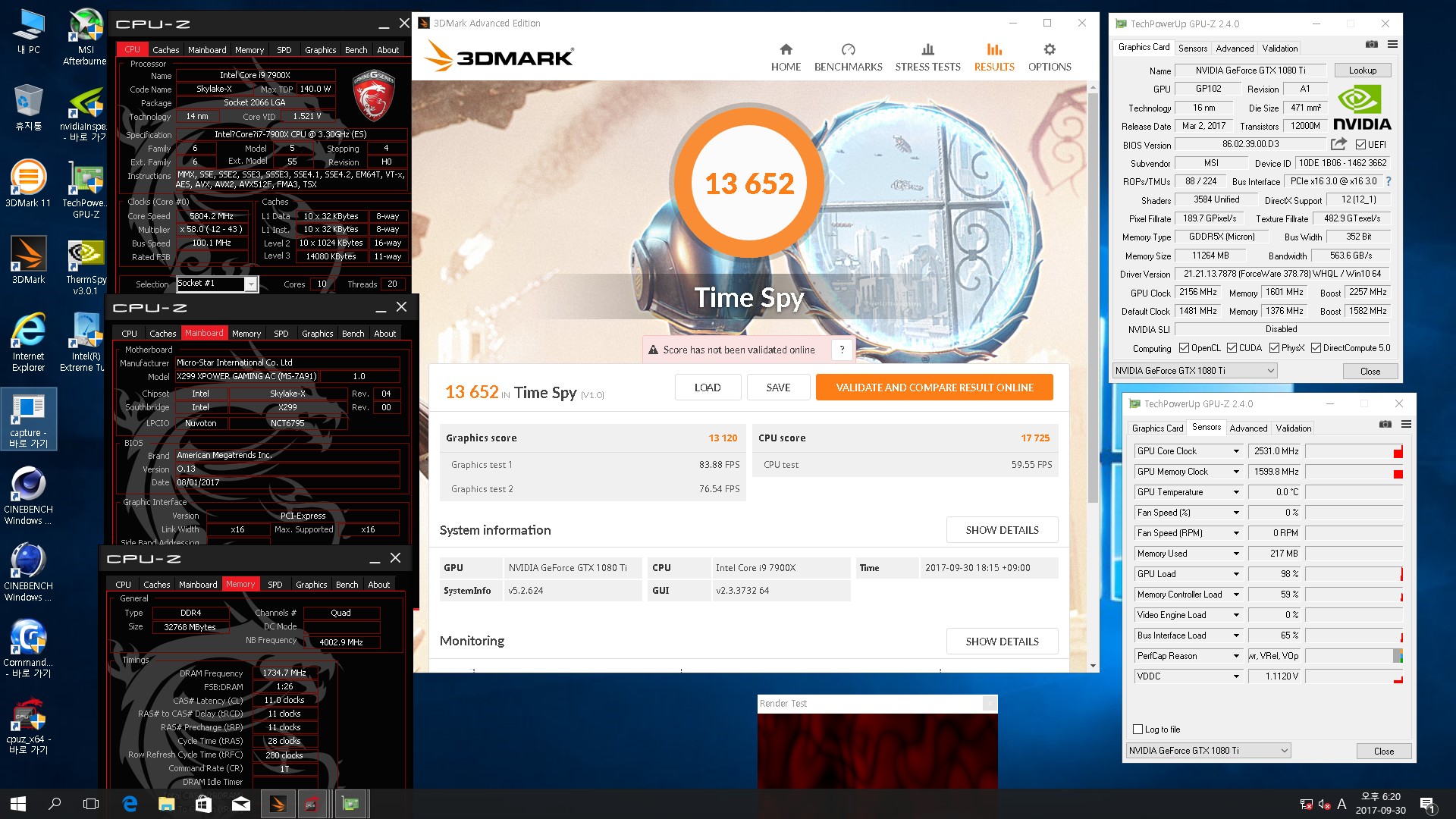This screenshot has width=1456, height=819.
Task: Open upper CINEBENCH Windows desktop icon
Action: click(x=28, y=496)
